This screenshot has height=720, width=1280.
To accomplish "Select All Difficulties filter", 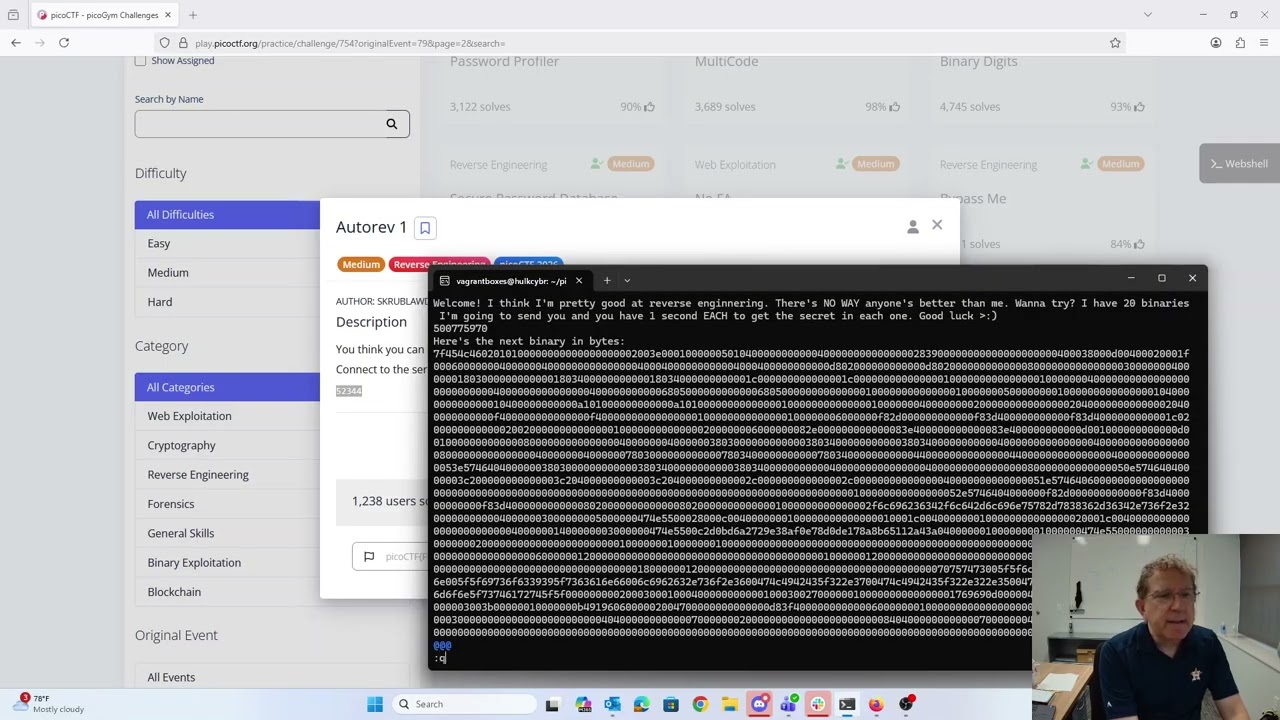I will [x=227, y=214].
